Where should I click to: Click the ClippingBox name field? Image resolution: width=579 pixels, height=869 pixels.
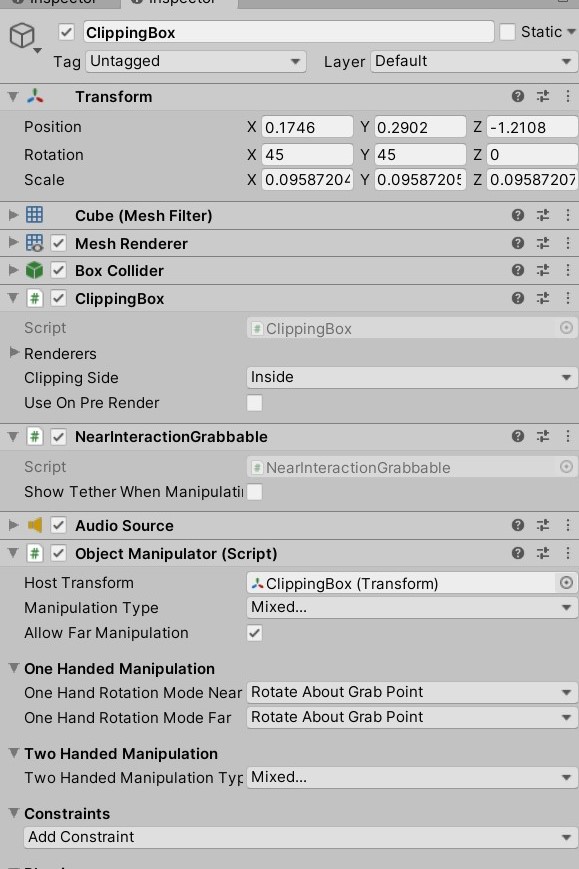click(288, 32)
